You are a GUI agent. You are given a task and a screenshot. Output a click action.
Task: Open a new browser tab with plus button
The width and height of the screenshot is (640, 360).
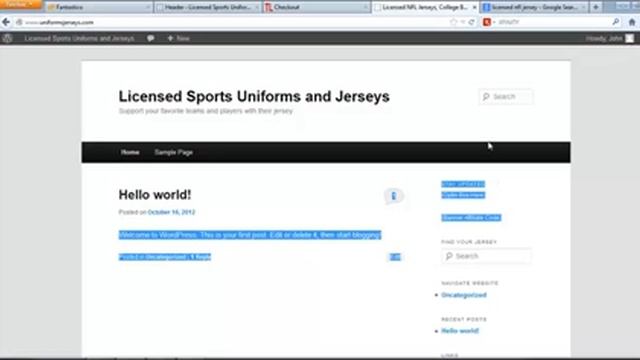[596, 7]
